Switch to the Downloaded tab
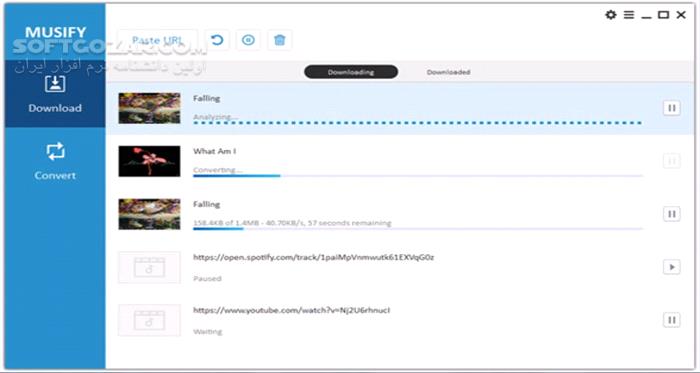This screenshot has width=700, height=373. 448,72
